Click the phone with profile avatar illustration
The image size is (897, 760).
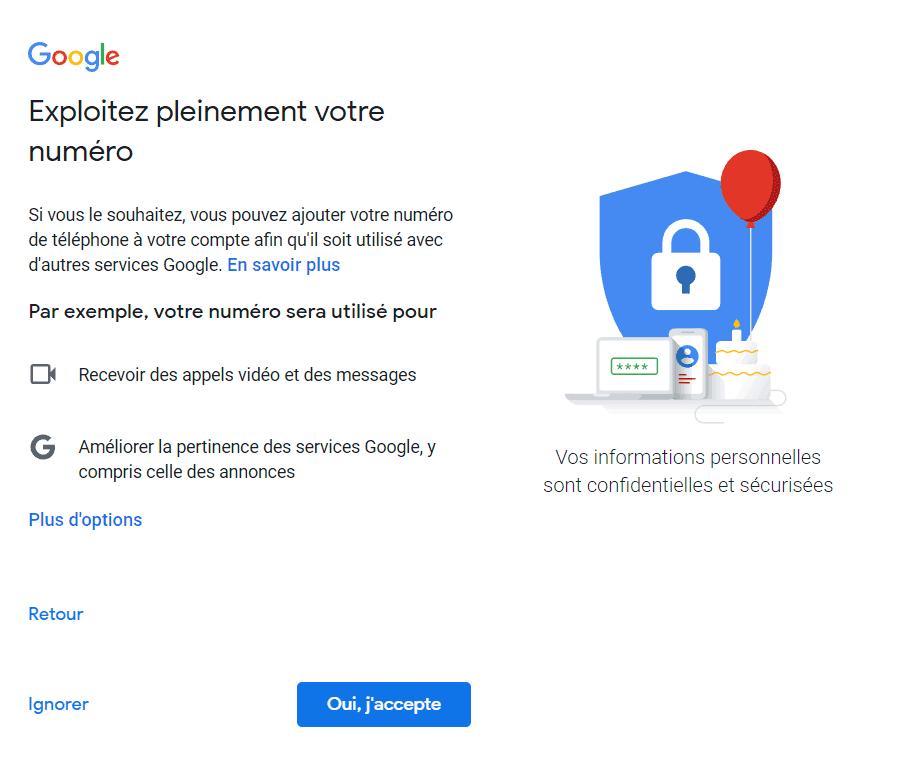coord(688,364)
